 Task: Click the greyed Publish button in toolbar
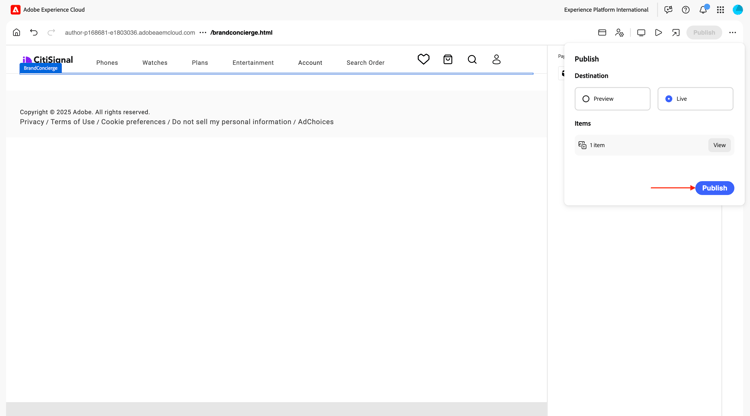click(x=704, y=33)
